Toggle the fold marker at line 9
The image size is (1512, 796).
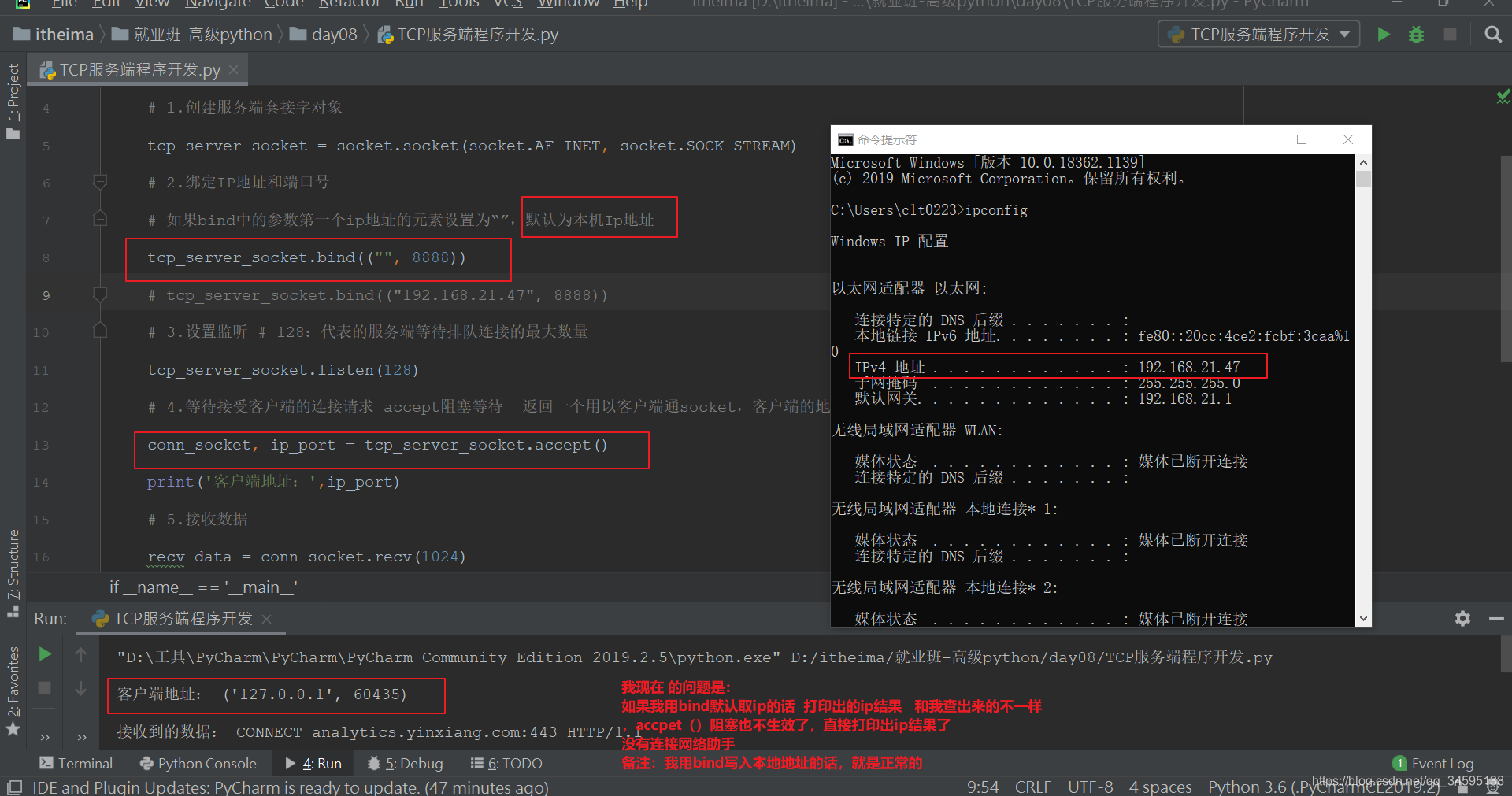[x=100, y=294]
